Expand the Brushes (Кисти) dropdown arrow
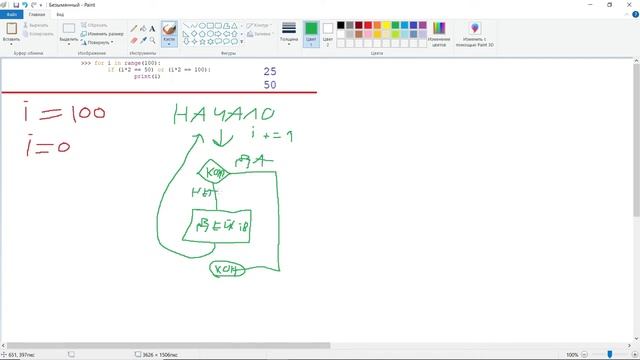 tap(169, 44)
